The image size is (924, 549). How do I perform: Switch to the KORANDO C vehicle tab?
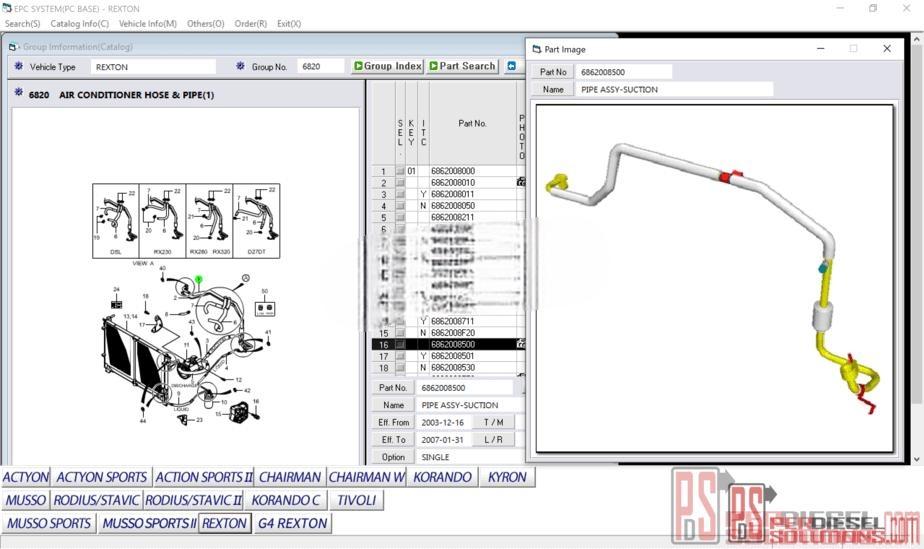tap(285, 500)
